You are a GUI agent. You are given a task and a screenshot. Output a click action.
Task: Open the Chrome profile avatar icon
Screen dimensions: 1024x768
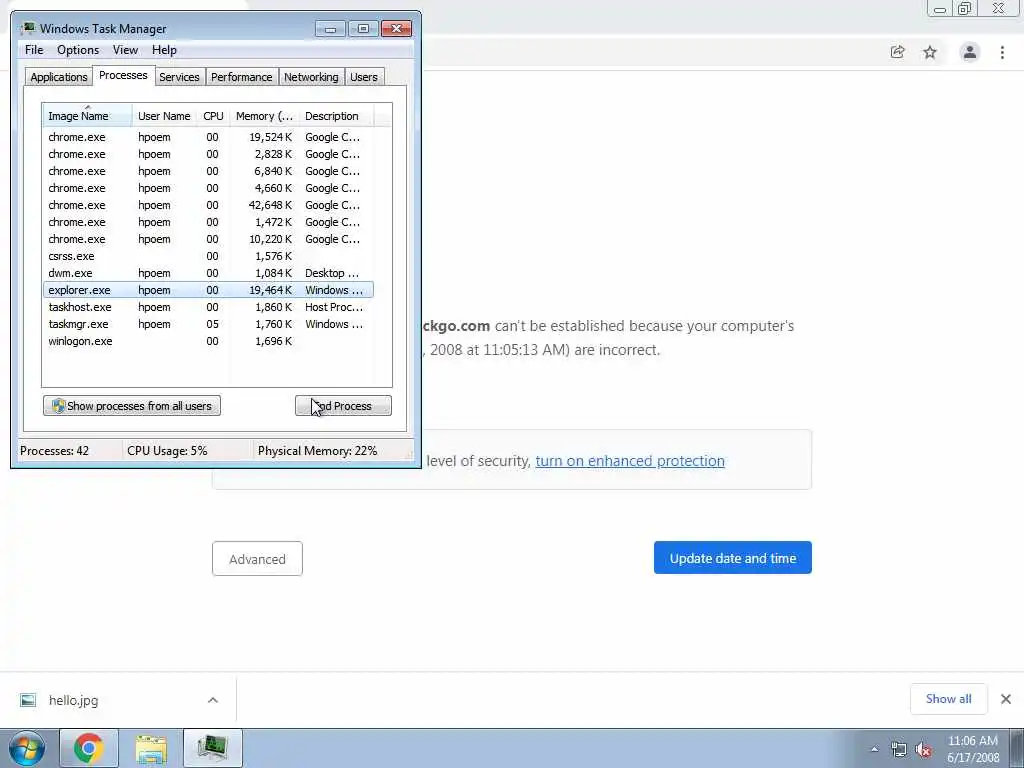tap(970, 52)
